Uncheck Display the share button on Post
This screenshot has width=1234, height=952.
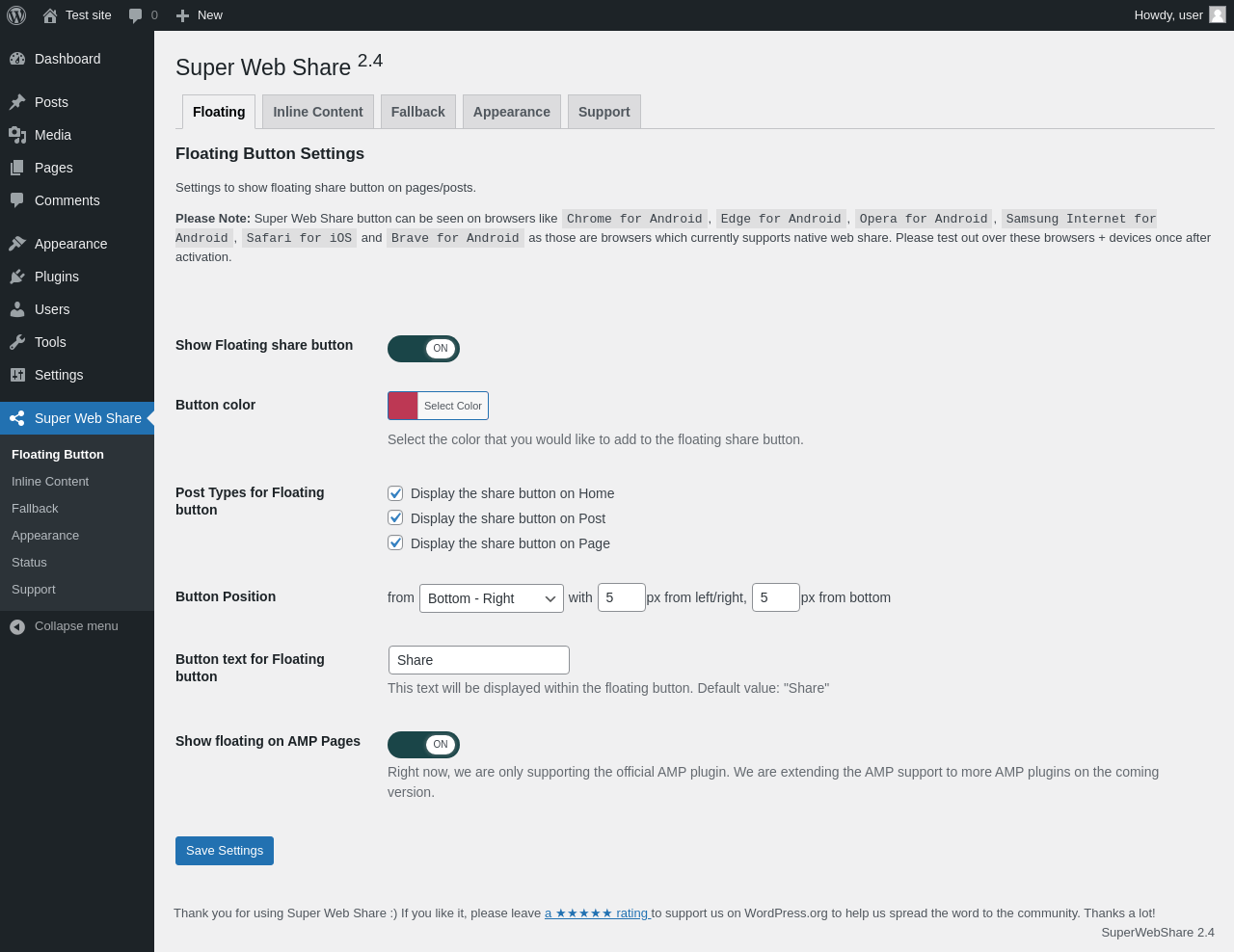pyautogui.click(x=395, y=518)
